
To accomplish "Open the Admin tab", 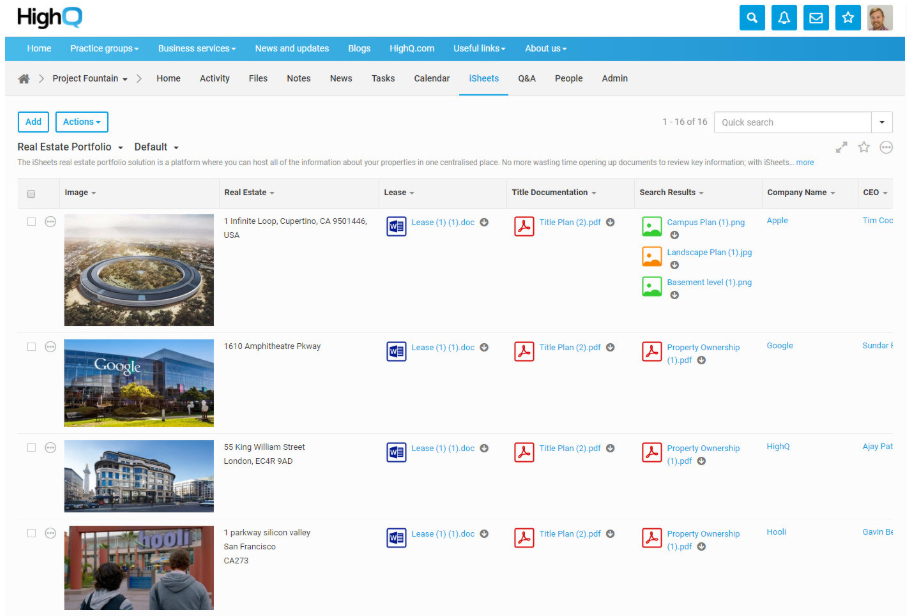I will 614,79.
